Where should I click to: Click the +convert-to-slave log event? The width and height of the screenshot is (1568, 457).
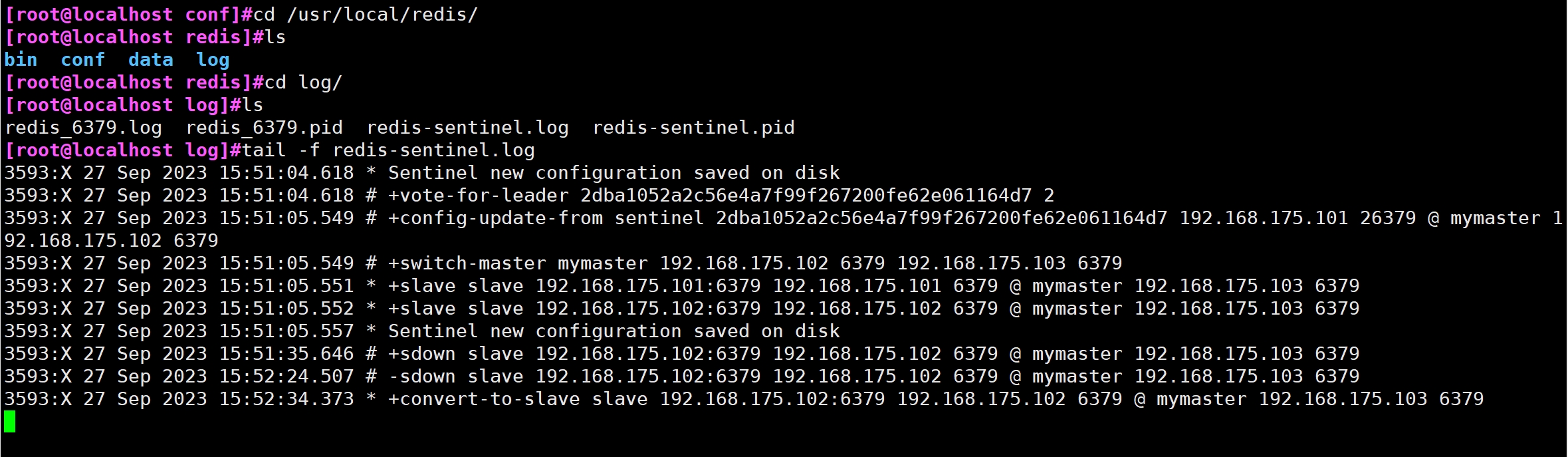483,399
